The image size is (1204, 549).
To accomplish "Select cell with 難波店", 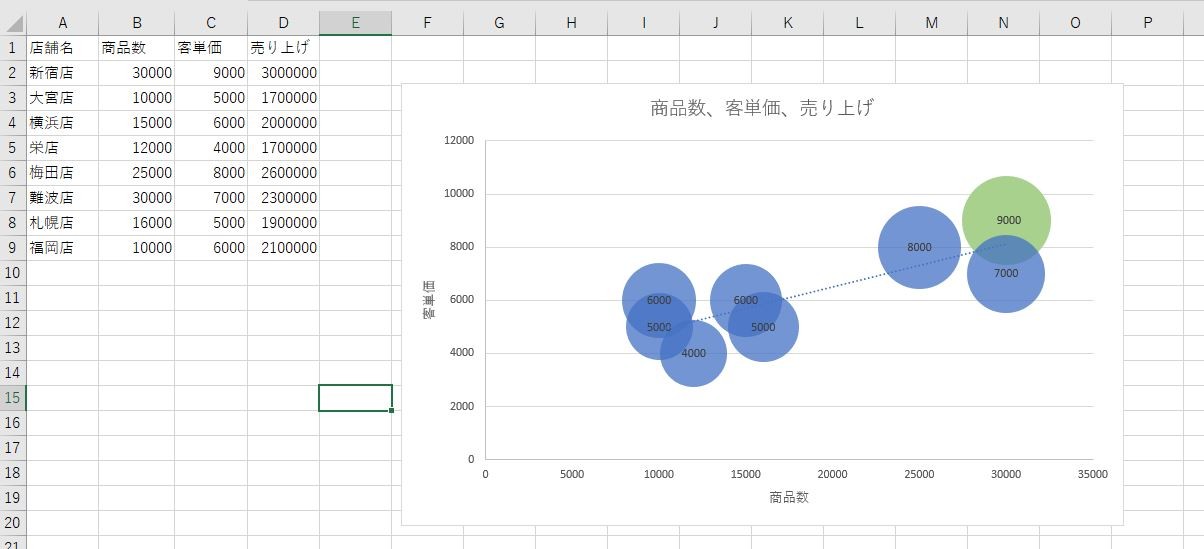I will (x=62, y=198).
